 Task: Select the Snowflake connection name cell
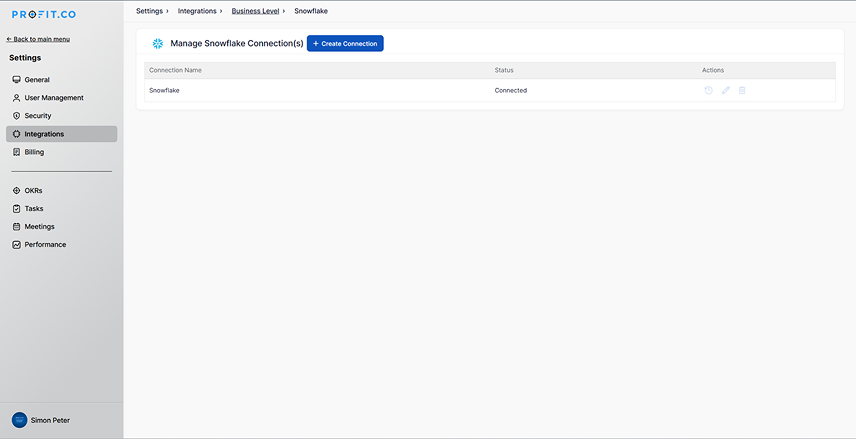pyautogui.click(x=164, y=91)
